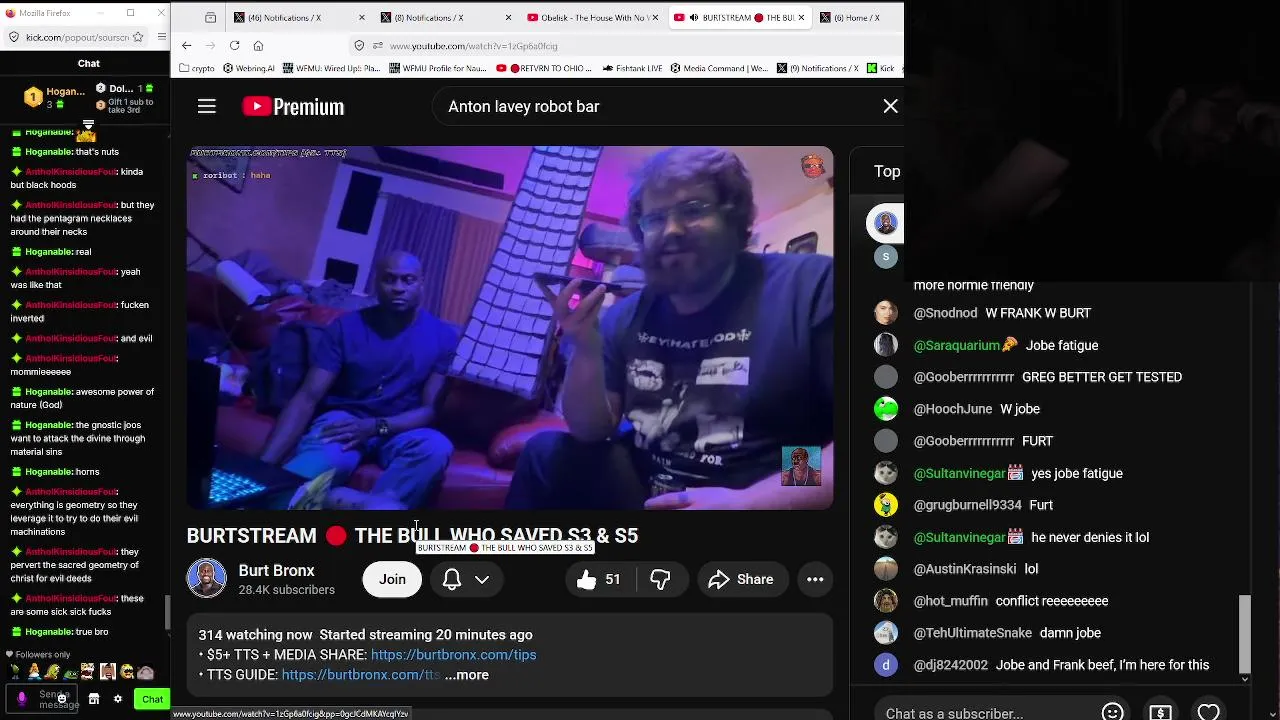The image size is (1280, 720).
Task: Select username '@TehUltimateSnake' in chat
Action: click(973, 633)
